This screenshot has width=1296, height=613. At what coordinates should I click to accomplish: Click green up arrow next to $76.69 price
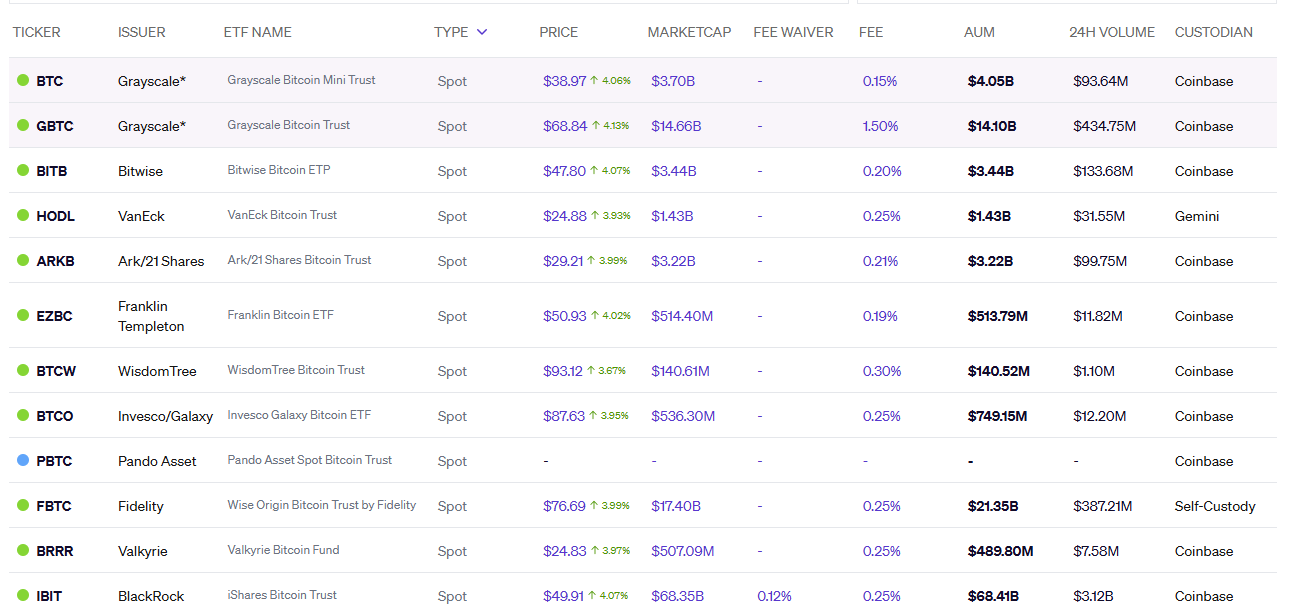[x=594, y=506]
